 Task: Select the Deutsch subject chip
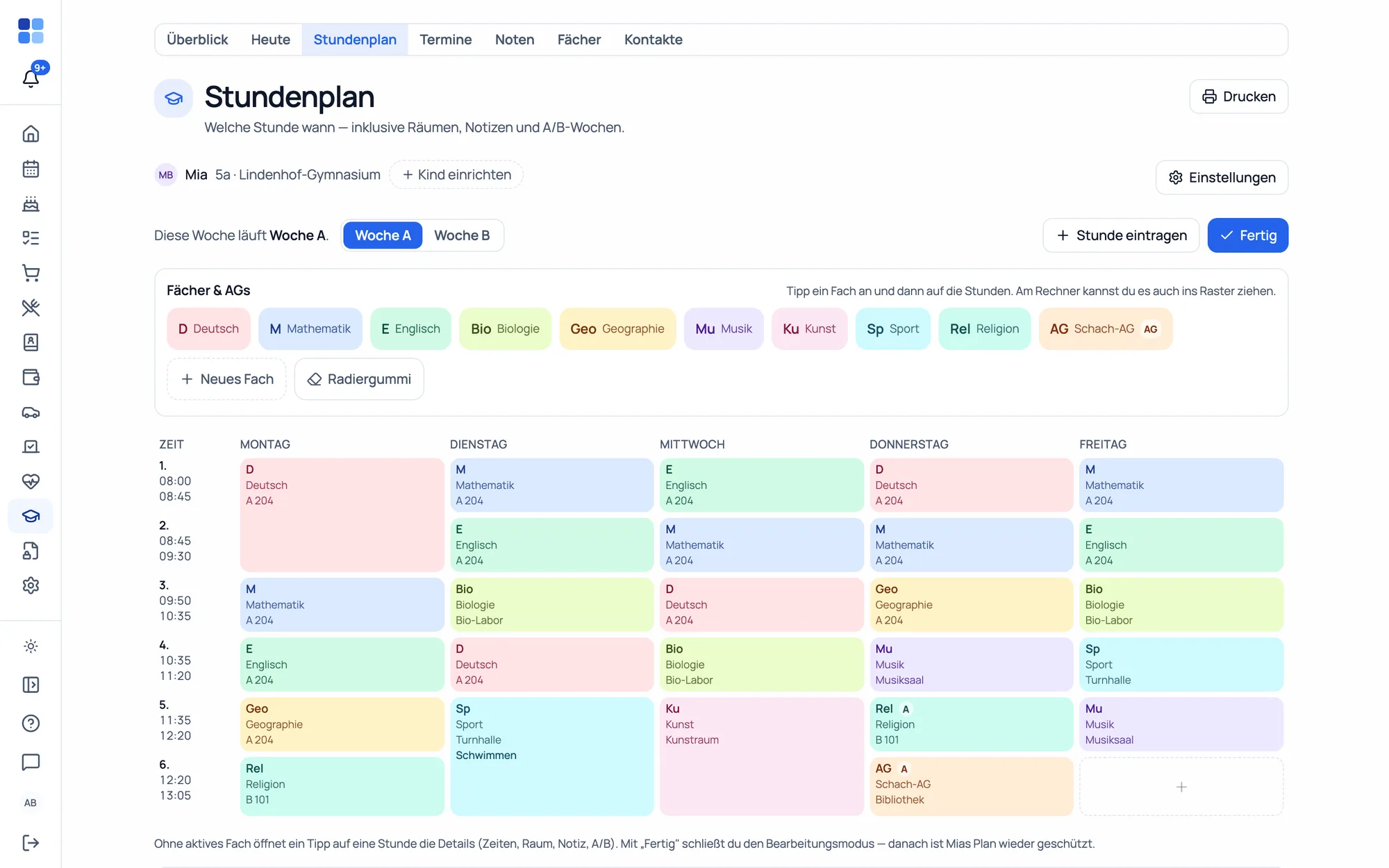(x=208, y=329)
